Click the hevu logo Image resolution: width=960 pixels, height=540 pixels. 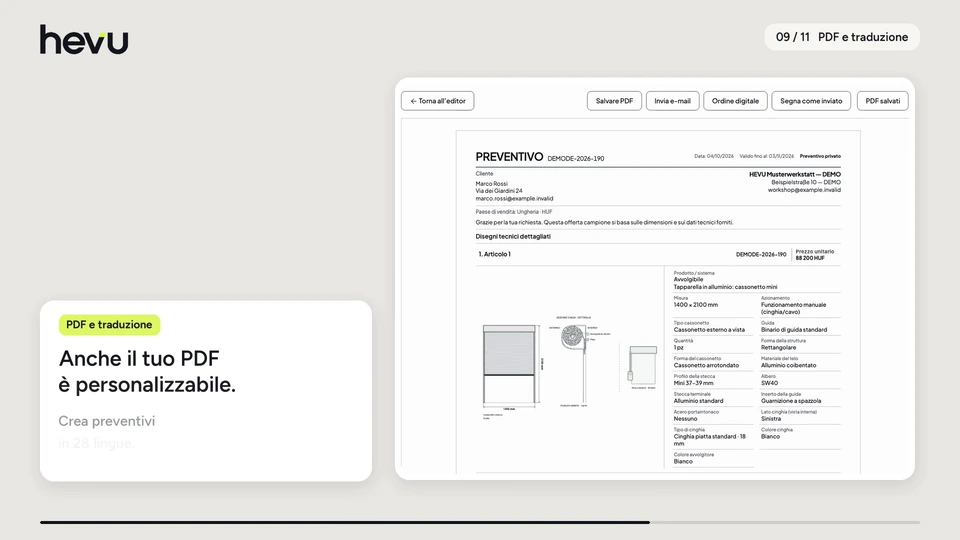[84, 40]
